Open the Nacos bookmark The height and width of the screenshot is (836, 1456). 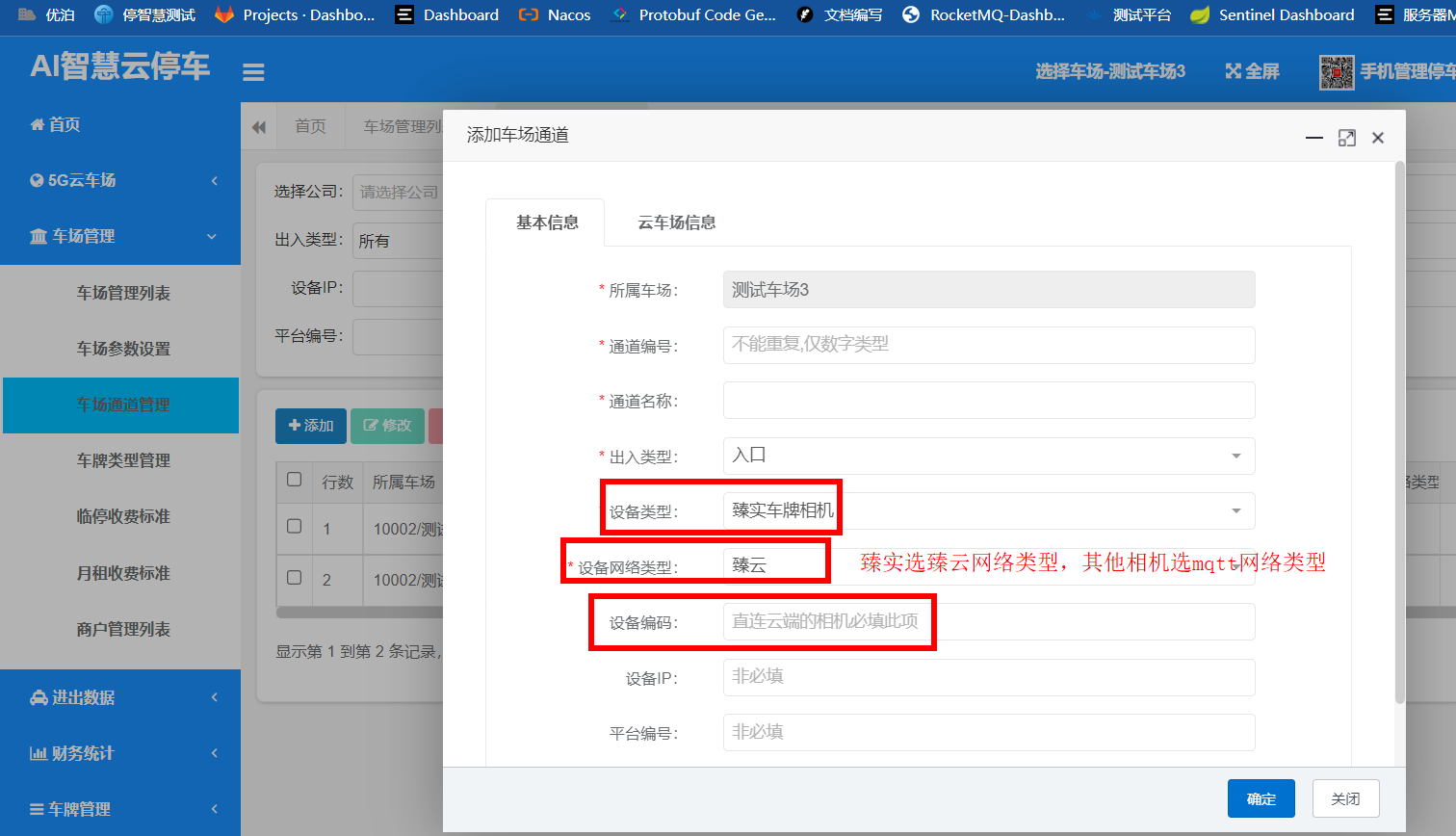(555, 14)
